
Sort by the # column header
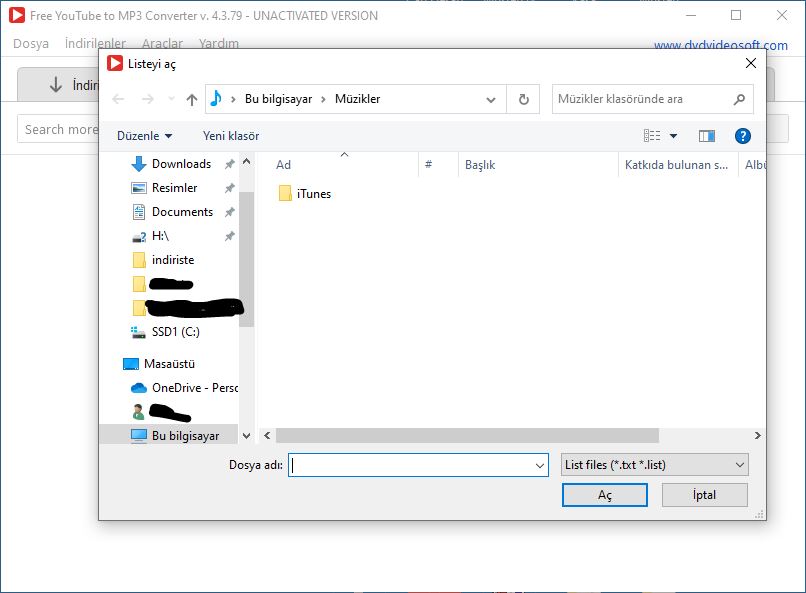point(428,164)
